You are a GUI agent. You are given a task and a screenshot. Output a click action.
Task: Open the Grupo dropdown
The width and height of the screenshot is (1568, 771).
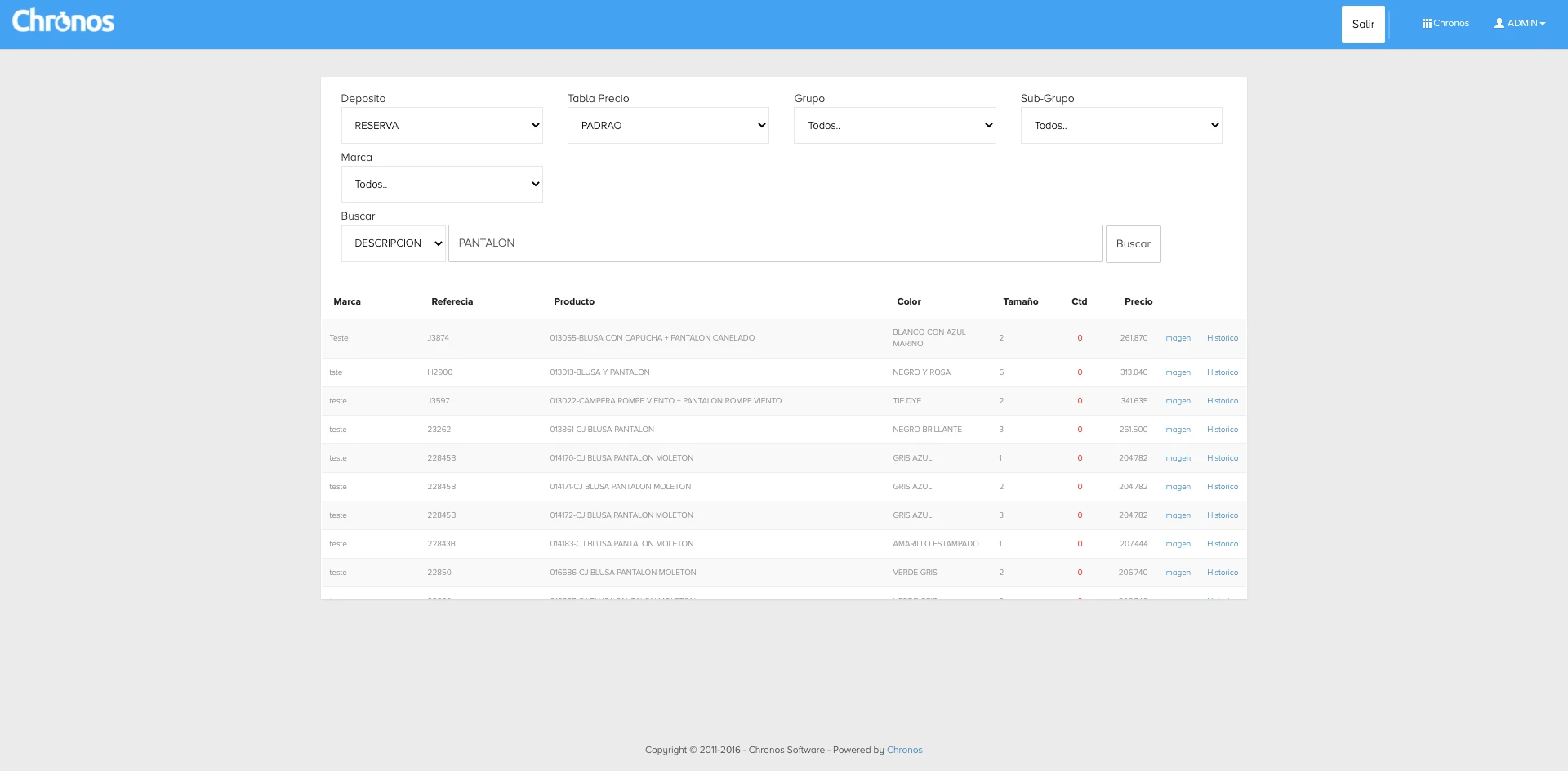pos(895,126)
